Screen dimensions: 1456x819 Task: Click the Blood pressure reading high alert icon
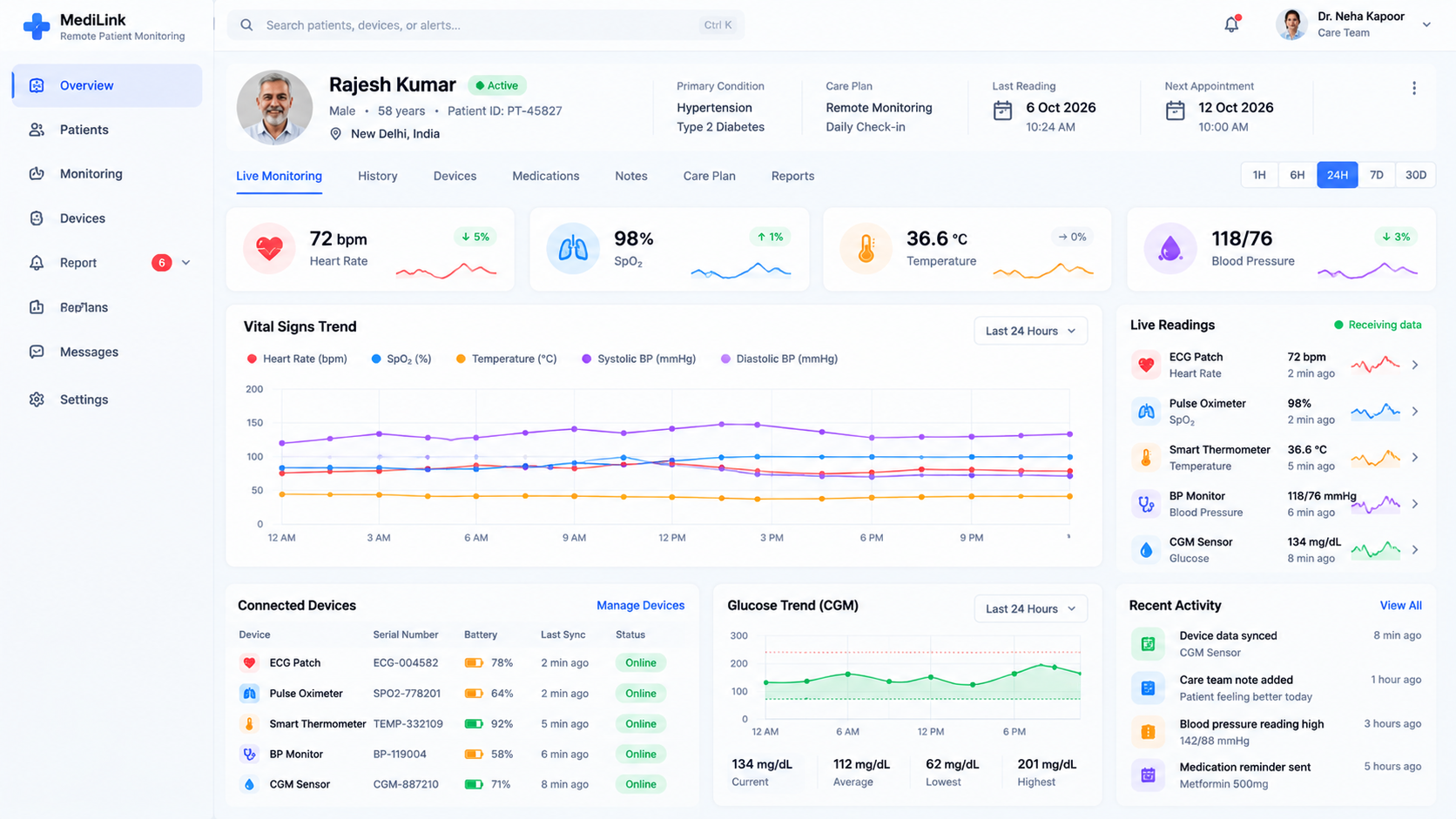pos(1148,732)
